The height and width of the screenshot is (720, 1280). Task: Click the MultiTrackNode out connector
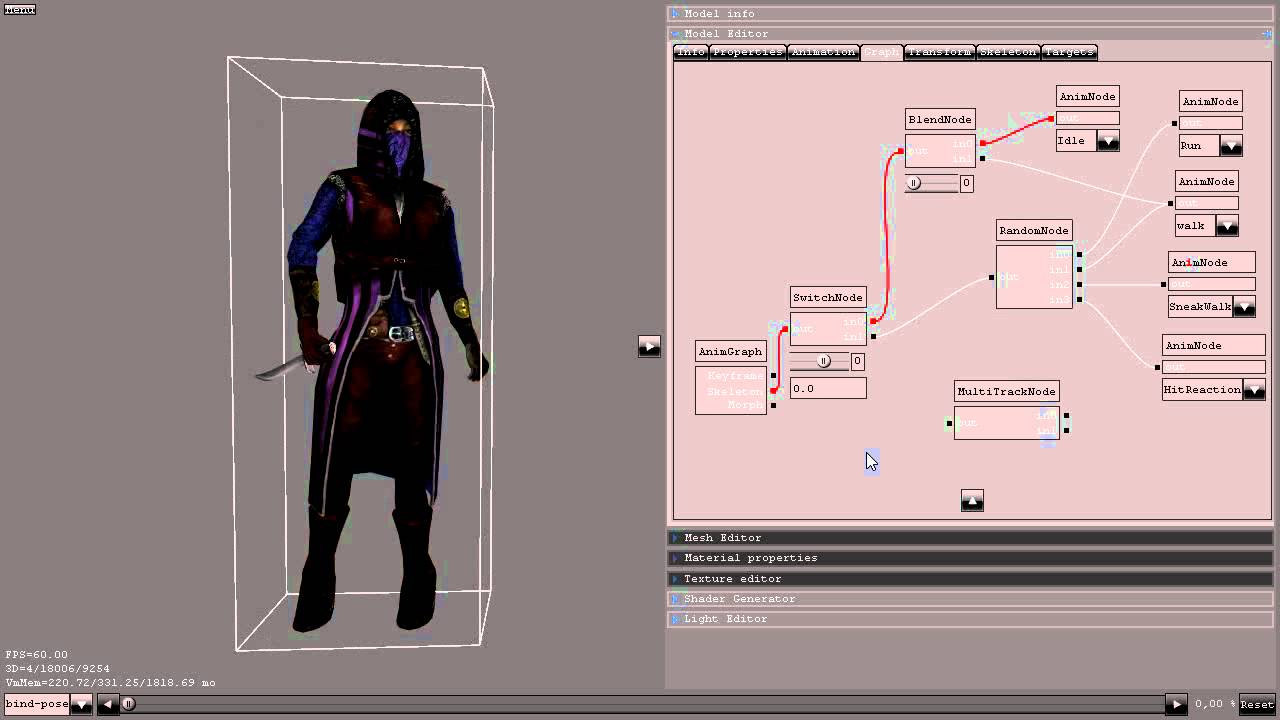point(949,423)
